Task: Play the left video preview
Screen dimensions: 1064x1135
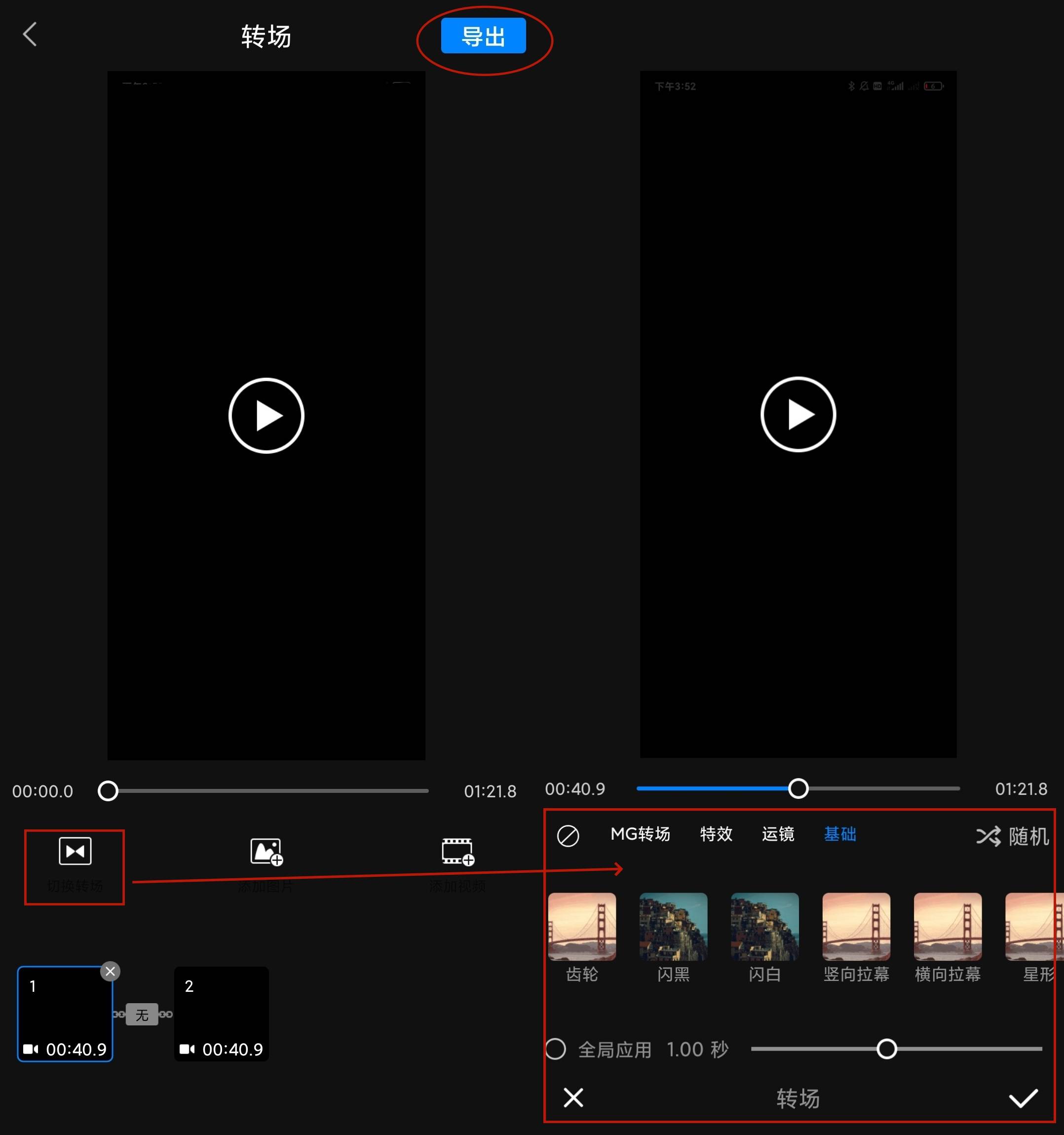Action: (x=266, y=416)
